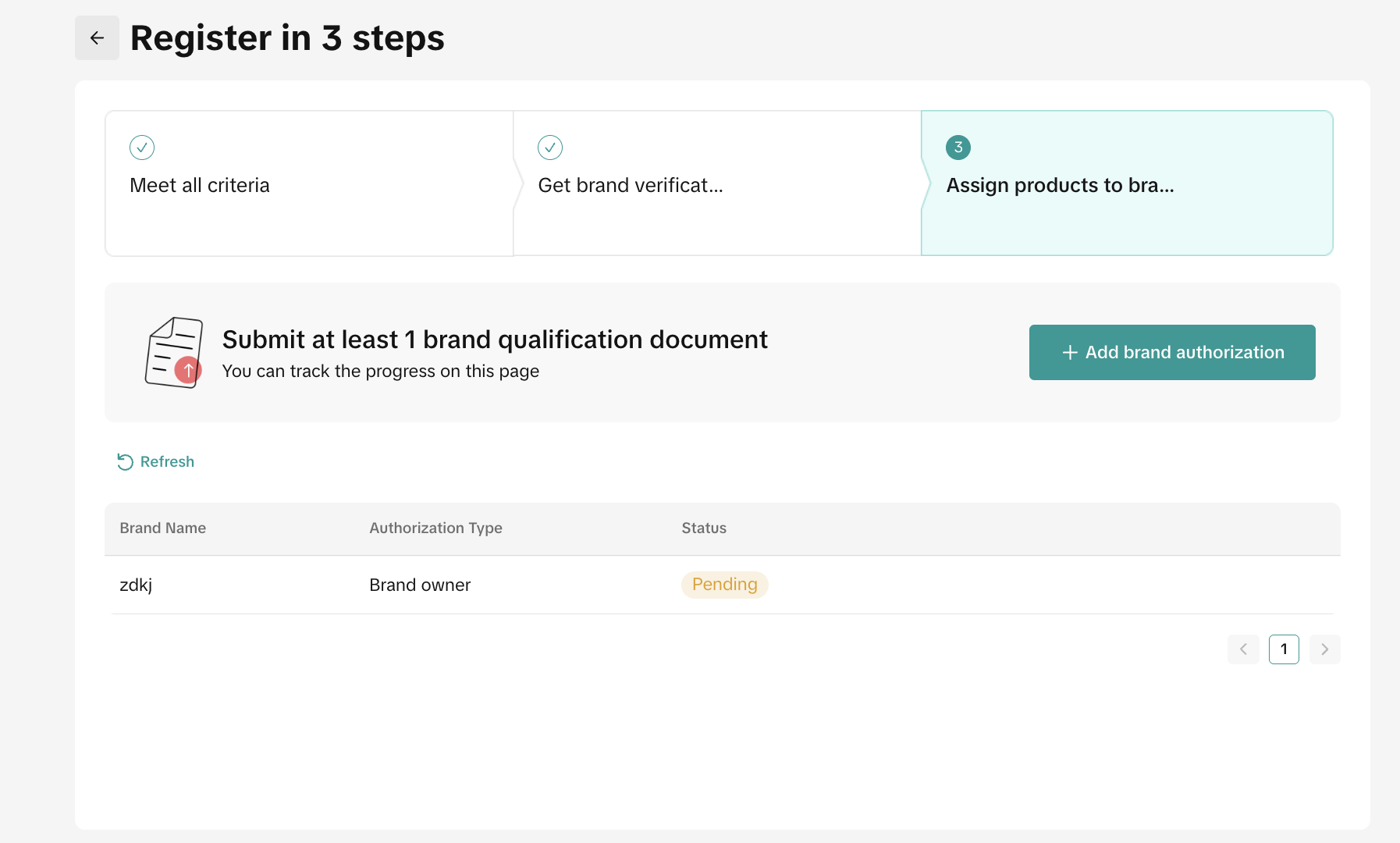This screenshot has height=843, width=1400.
Task: Select page 1 in pagination
Action: tap(1284, 649)
